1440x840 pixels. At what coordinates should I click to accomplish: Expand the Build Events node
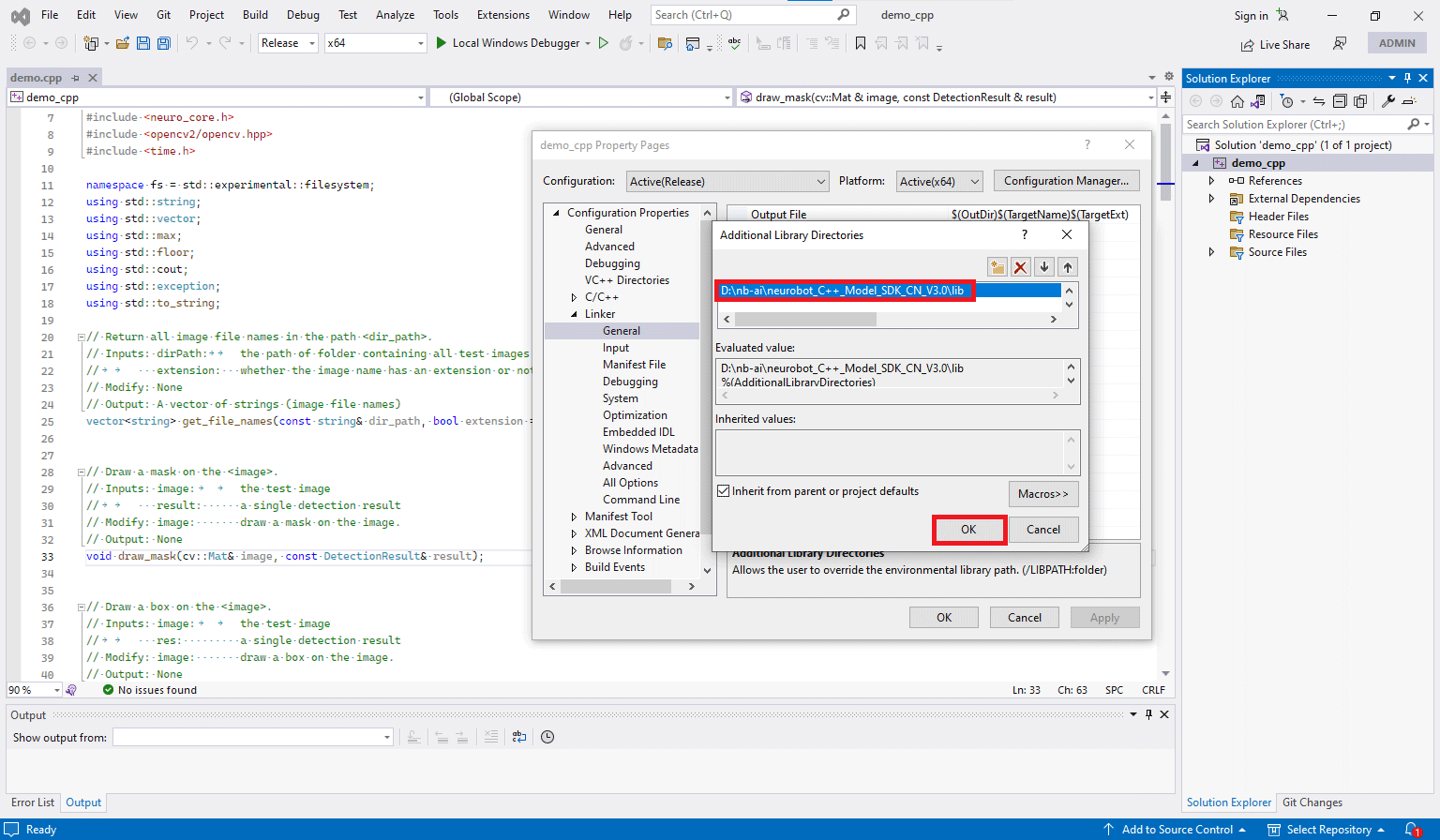574,567
